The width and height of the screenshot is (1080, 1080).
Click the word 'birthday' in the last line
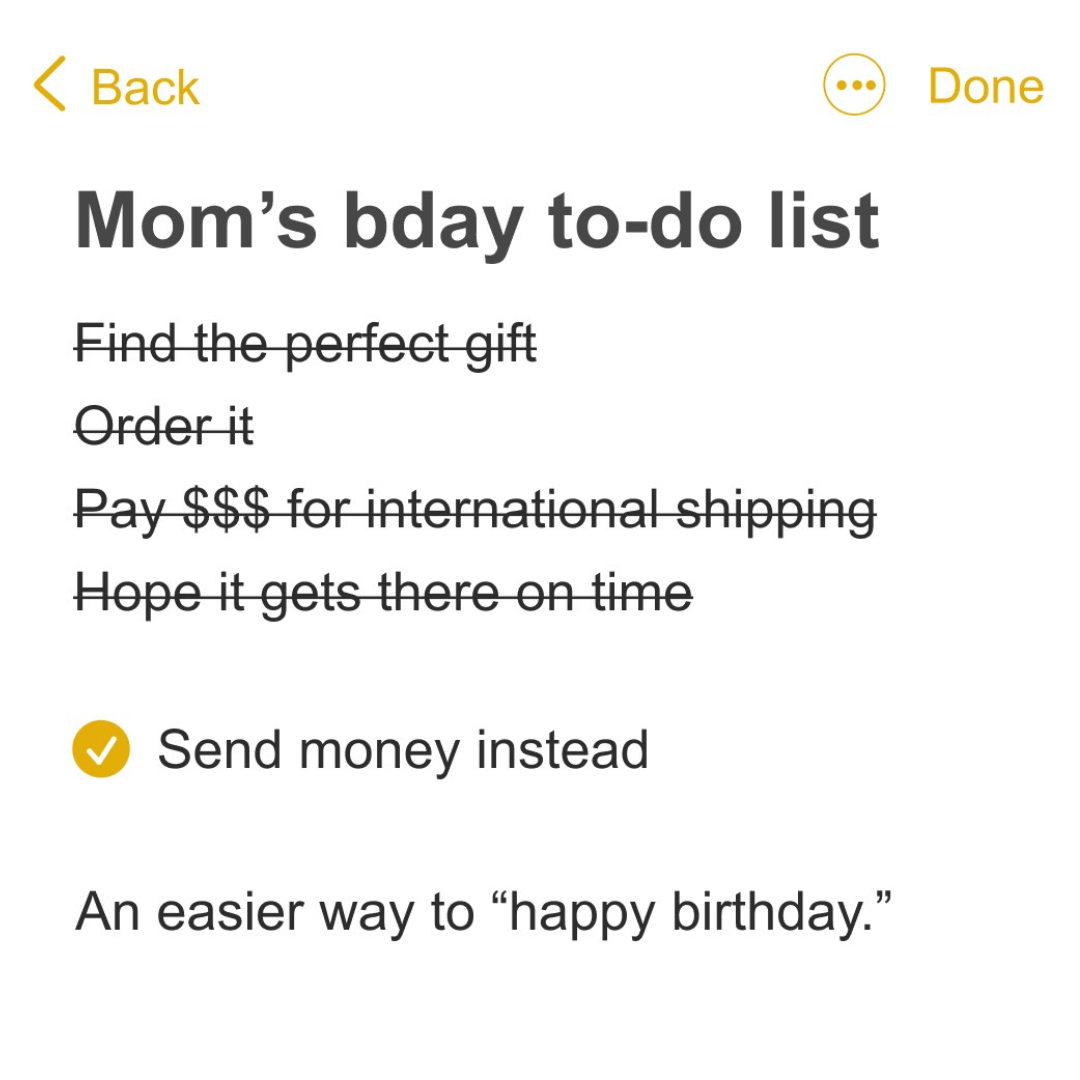click(x=769, y=913)
